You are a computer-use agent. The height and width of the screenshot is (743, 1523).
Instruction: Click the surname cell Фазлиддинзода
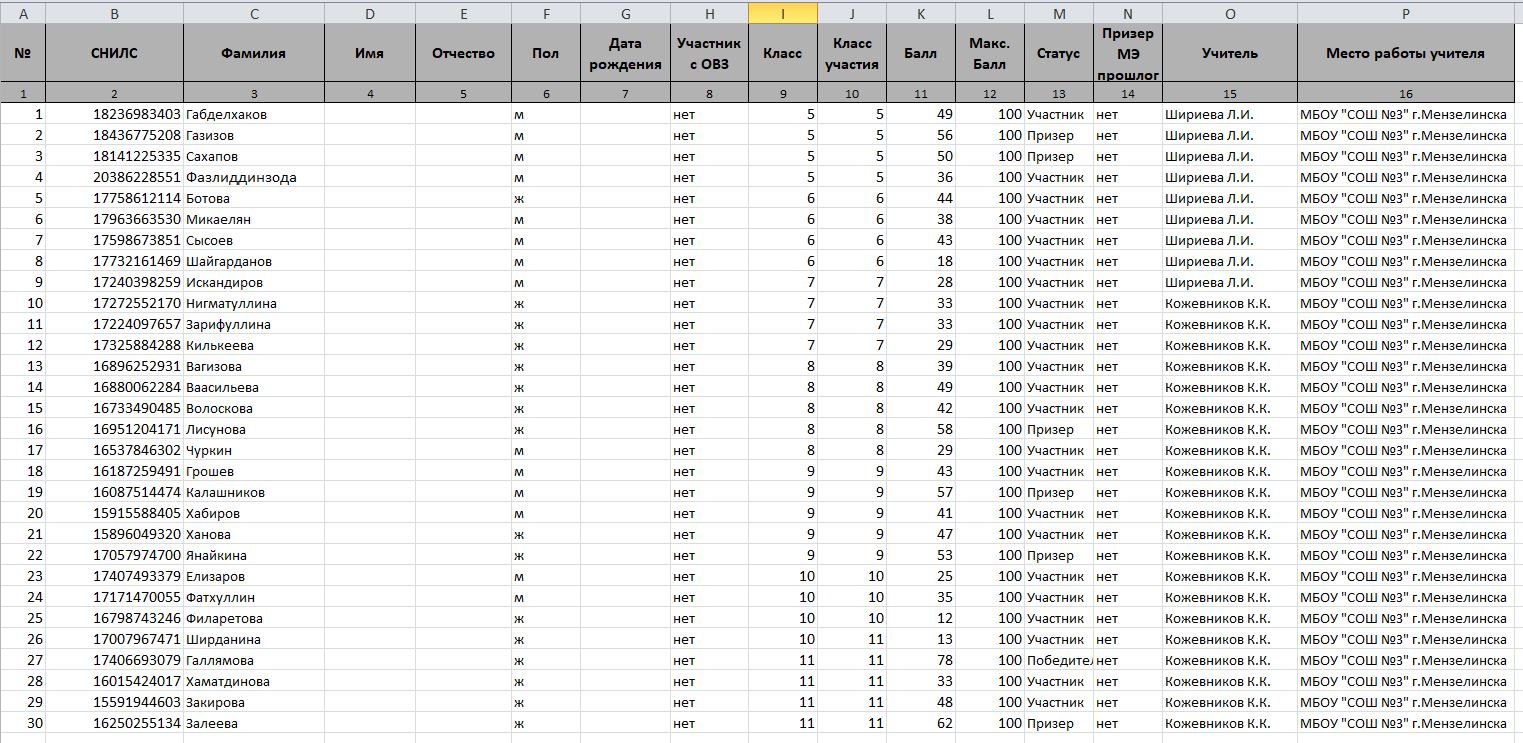click(253, 177)
